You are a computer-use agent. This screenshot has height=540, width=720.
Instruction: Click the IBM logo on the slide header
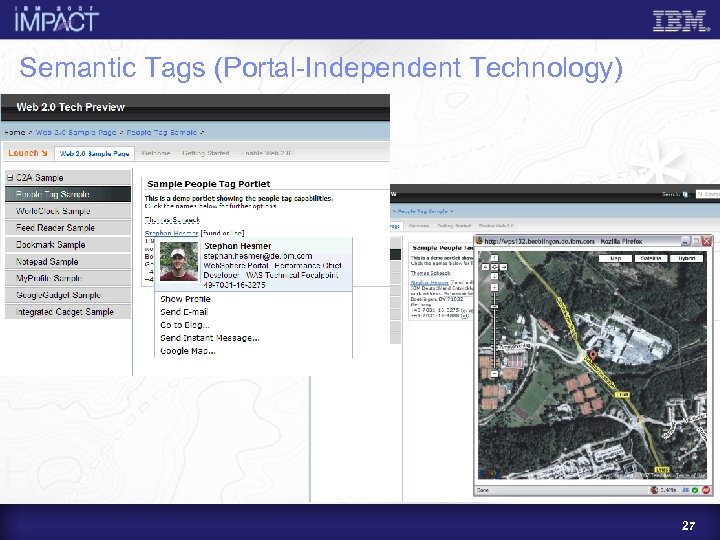click(681, 21)
